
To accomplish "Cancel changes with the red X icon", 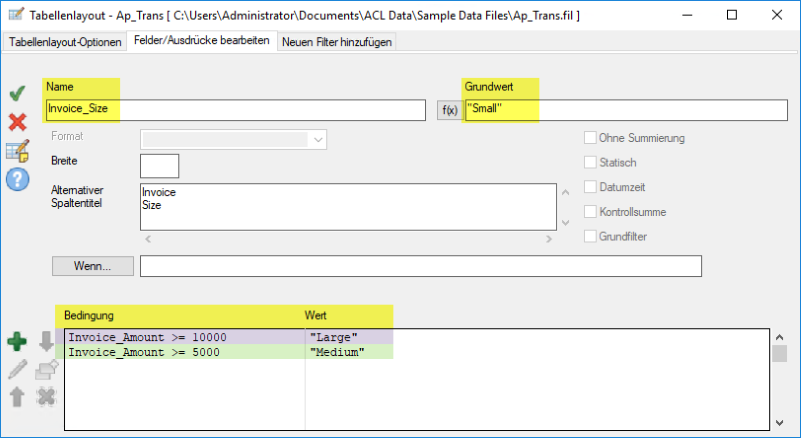I will [17, 122].
